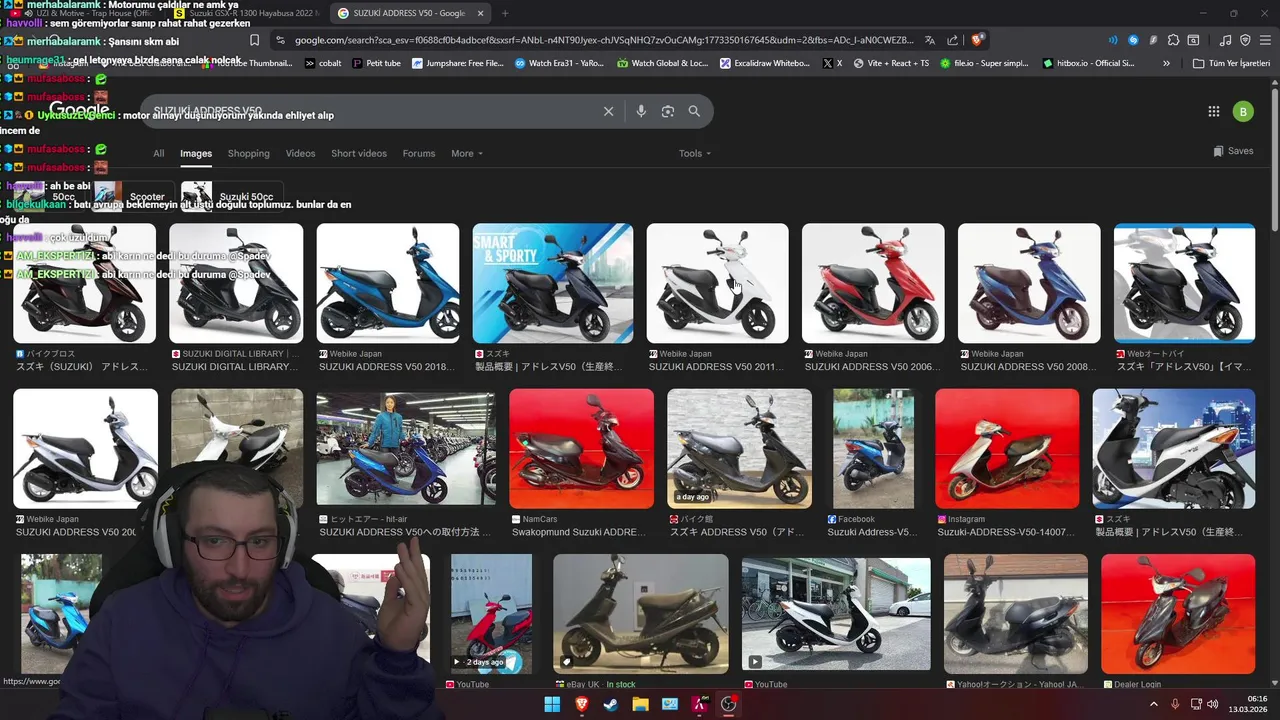
Task: Open the Instagram Suzuki-ADDRESS-V50 image
Action: [x=1007, y=449]
